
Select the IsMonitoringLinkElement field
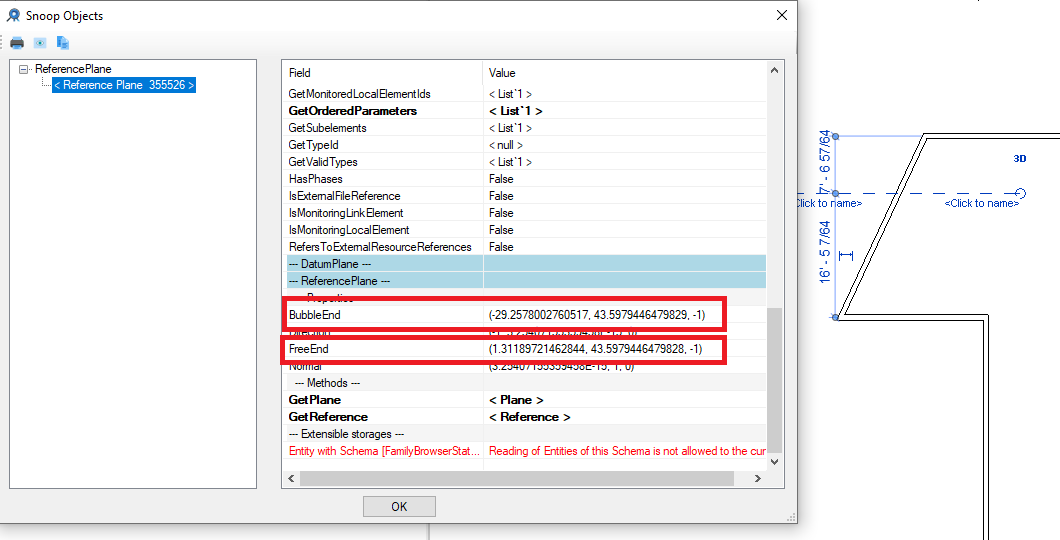[345, 213]
